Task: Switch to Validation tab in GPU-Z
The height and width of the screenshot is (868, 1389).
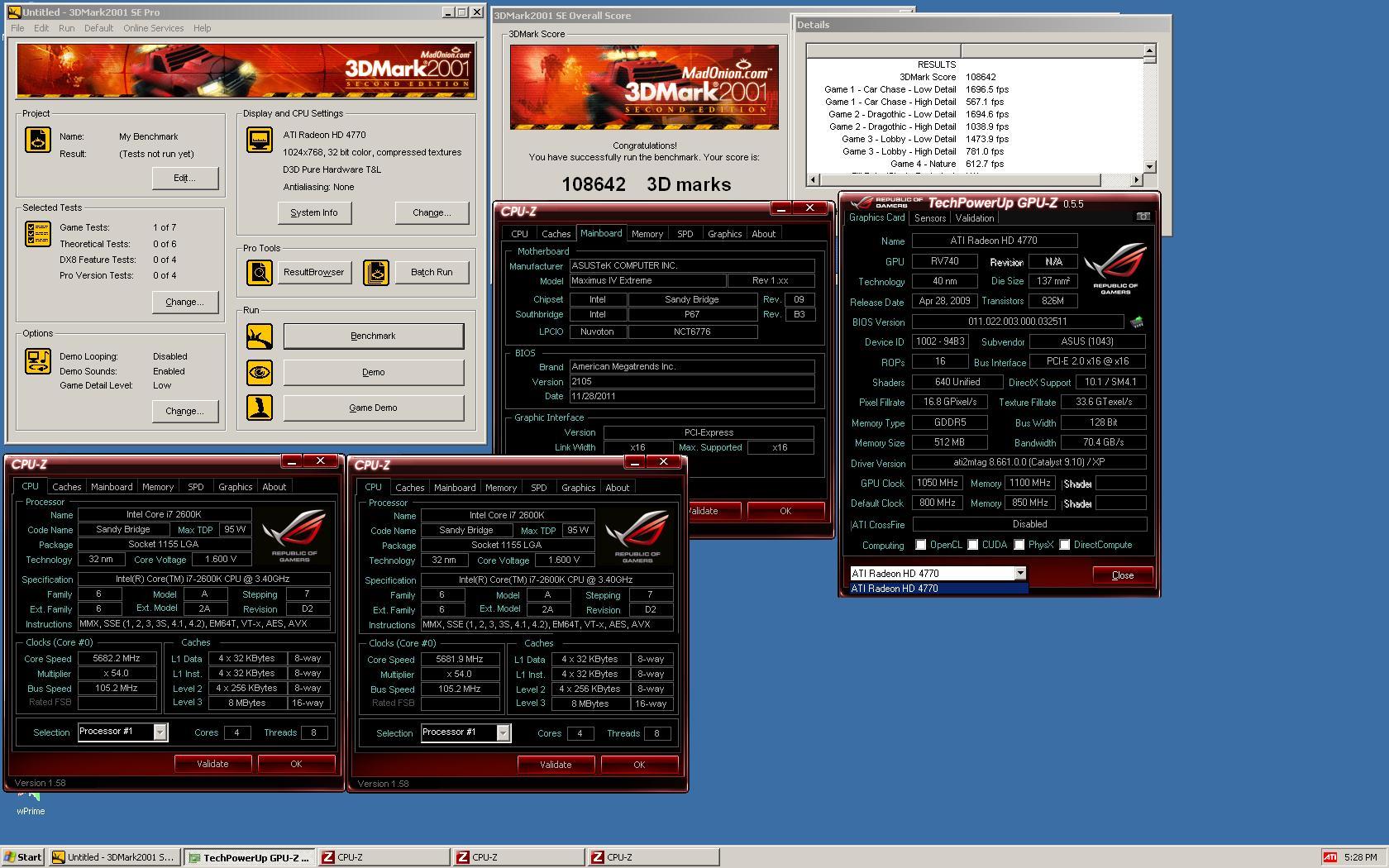Action: [975, 218]
